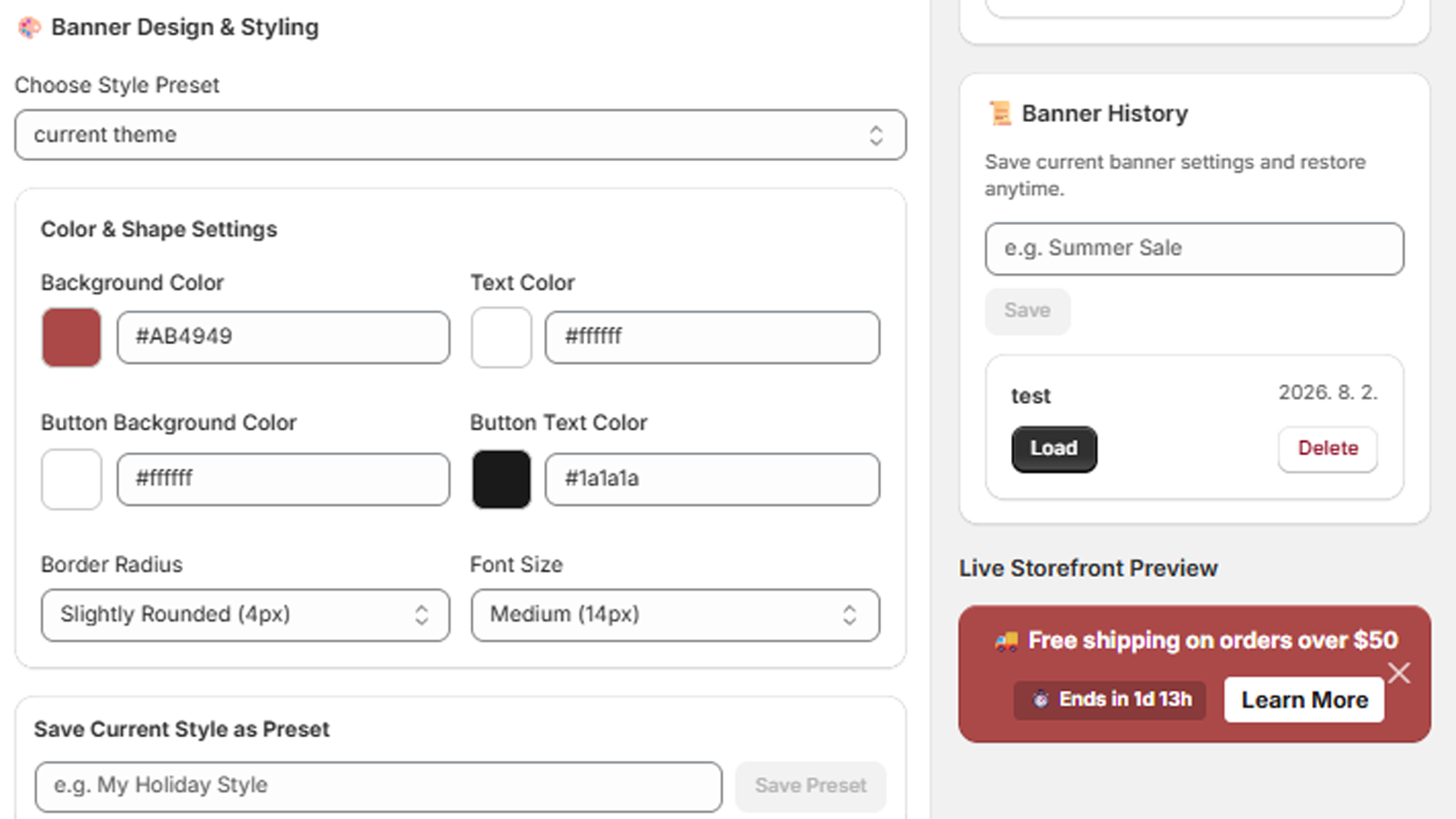Image resolution: width=1456 pixels, height=819 pixels.
Task: Focus the banner history name field
Action: [1194, 249]
